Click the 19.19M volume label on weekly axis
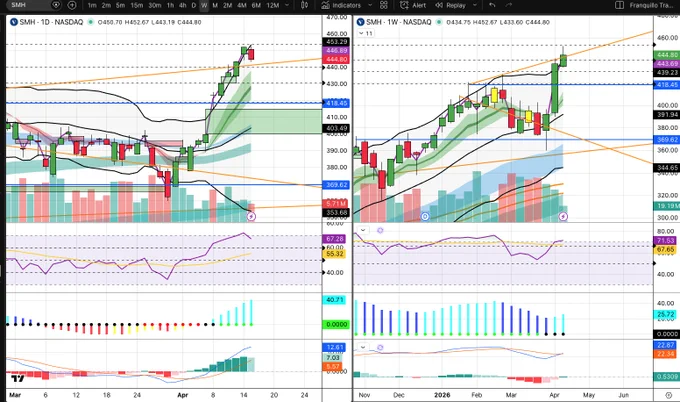Viewport: 680px width, 402px height. coord(667,206)
